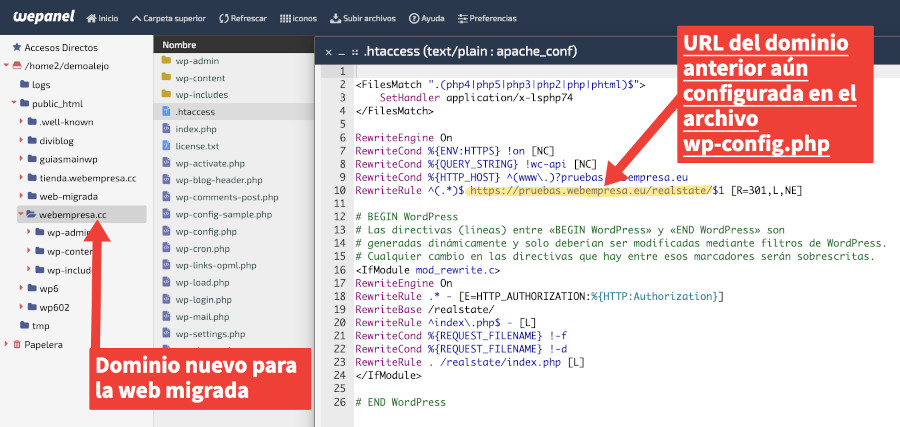Minimize the .htaccess editor window
Image resolution: width=900 pixels, height=427 pixels.
click(342, 52)
